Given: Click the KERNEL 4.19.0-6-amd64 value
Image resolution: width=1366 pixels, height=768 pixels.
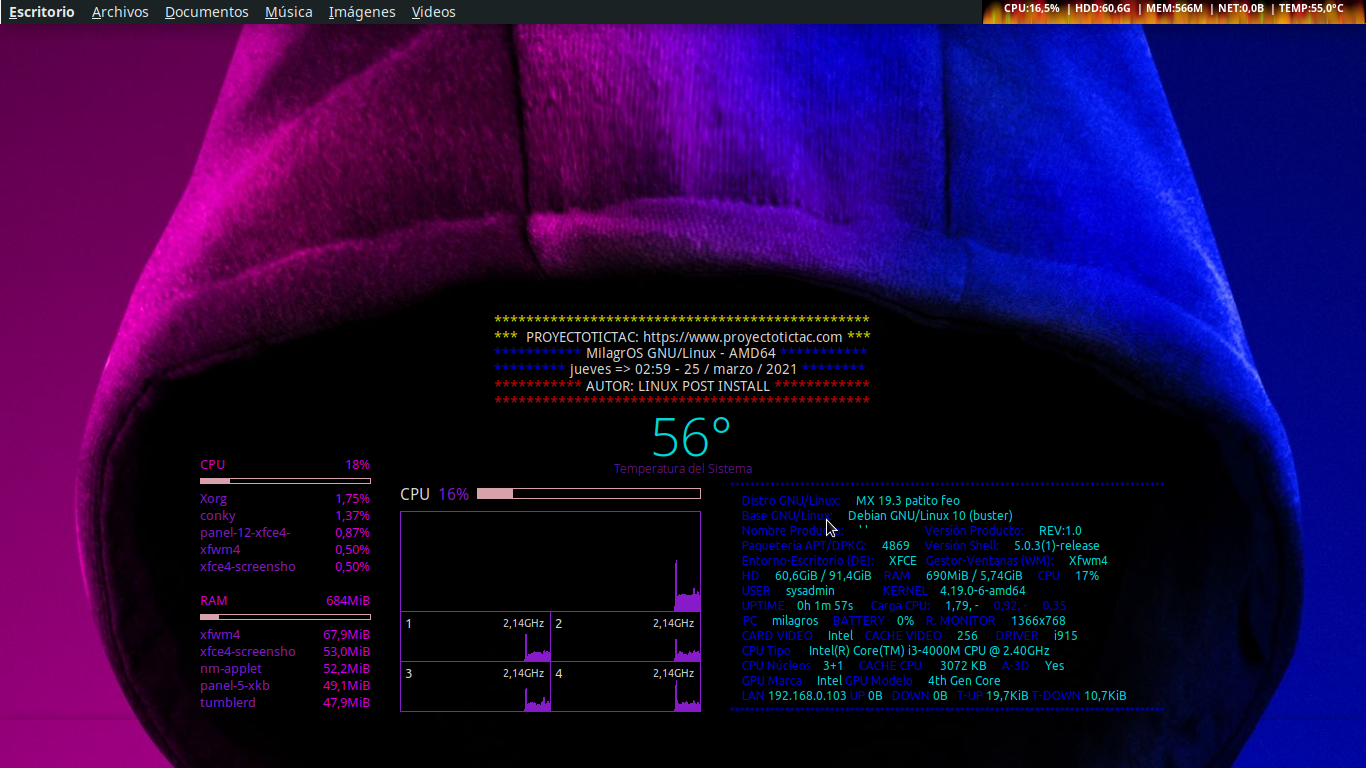Looking at the screenshot, I should click(982, 591).
